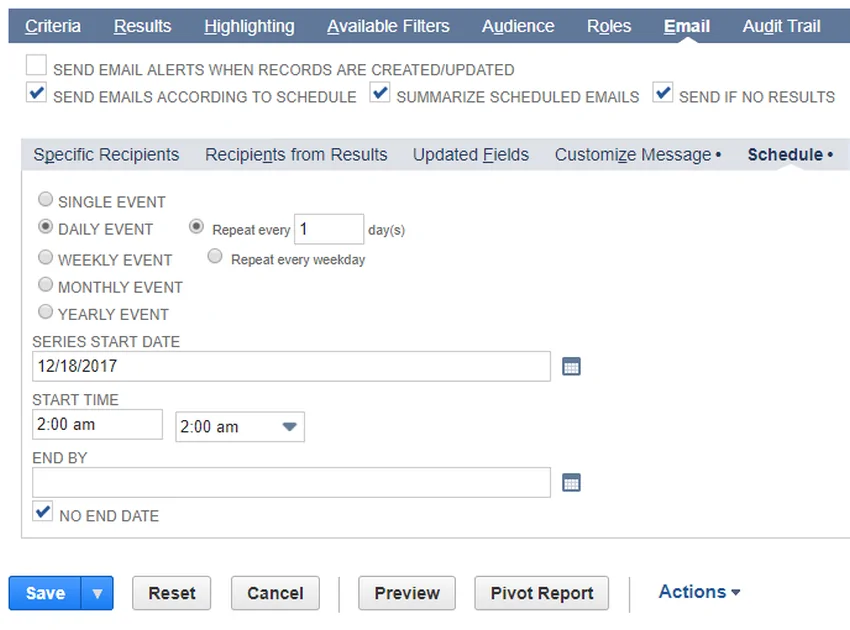The height and width of the screenshot is (630, 850).
Task: Uncheck Send Emails According to Schedule
Action: click(37, 94)
